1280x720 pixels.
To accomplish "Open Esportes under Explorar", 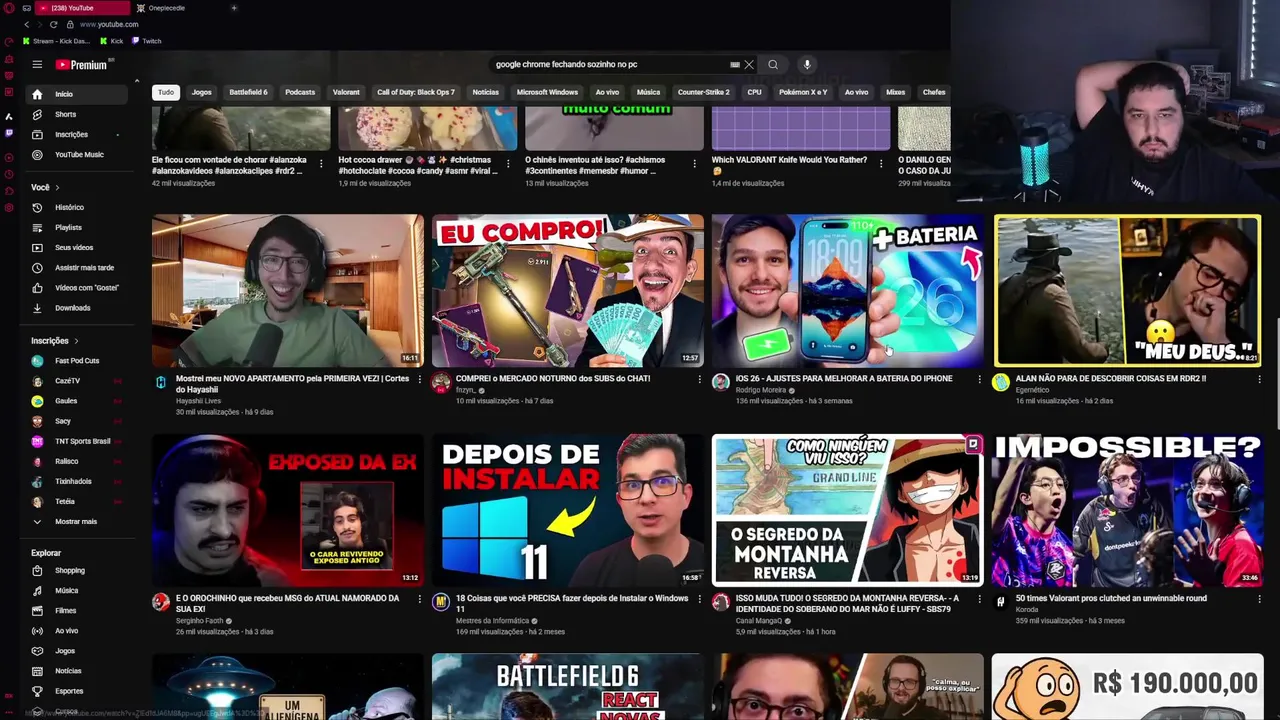I will (69, 691).
